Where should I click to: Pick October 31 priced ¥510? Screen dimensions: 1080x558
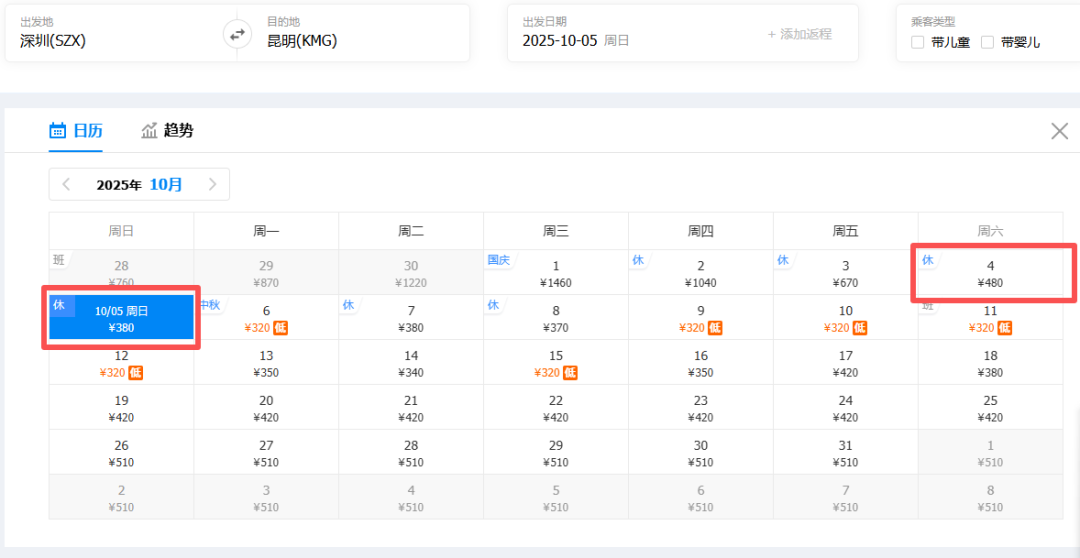[x=845, y=454]
